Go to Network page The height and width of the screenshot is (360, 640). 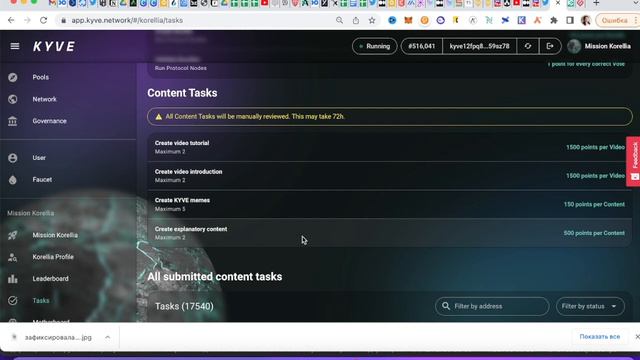(44, 99)
